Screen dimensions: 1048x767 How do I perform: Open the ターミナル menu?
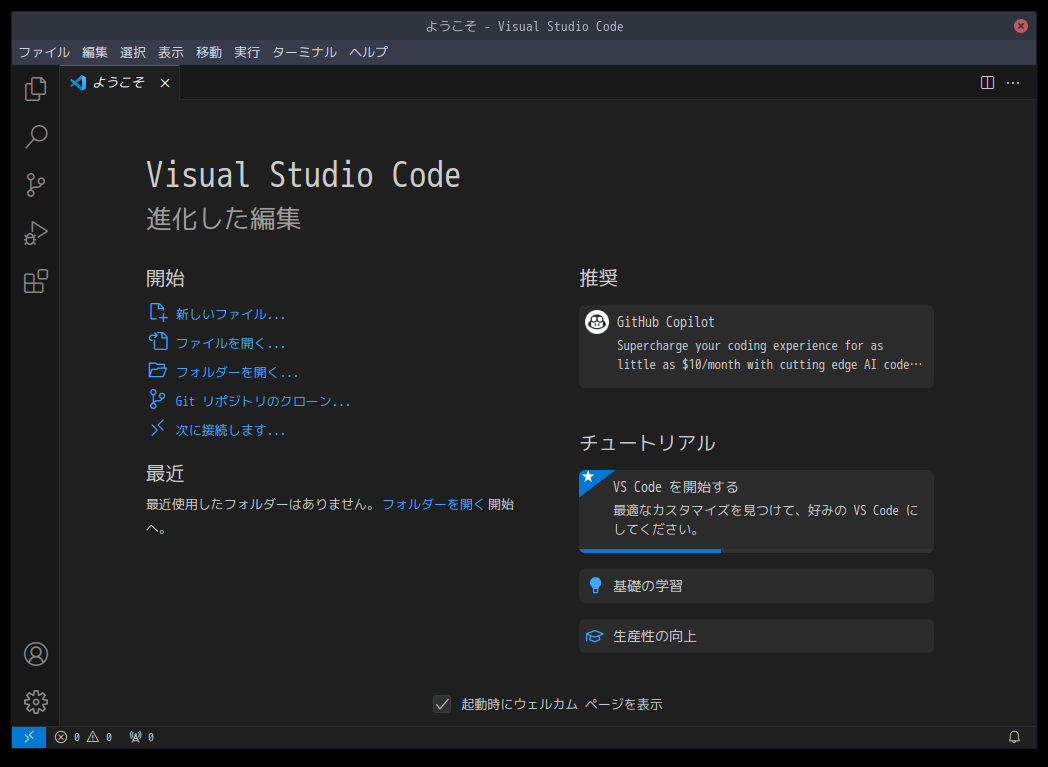click(x=305, y=52)
